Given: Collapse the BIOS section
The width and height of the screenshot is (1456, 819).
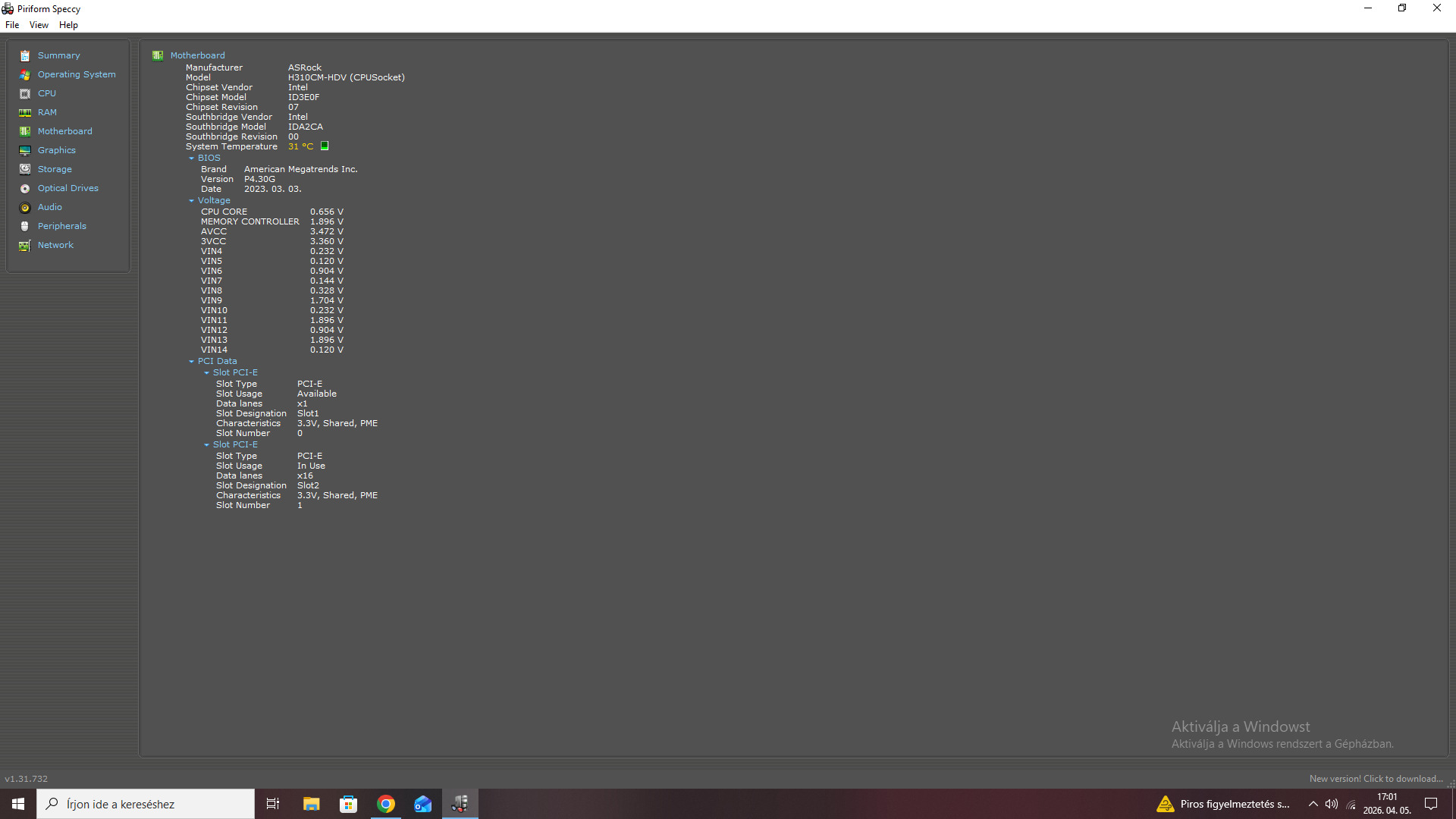Looking at the screenshot, I should click(191, 158).
